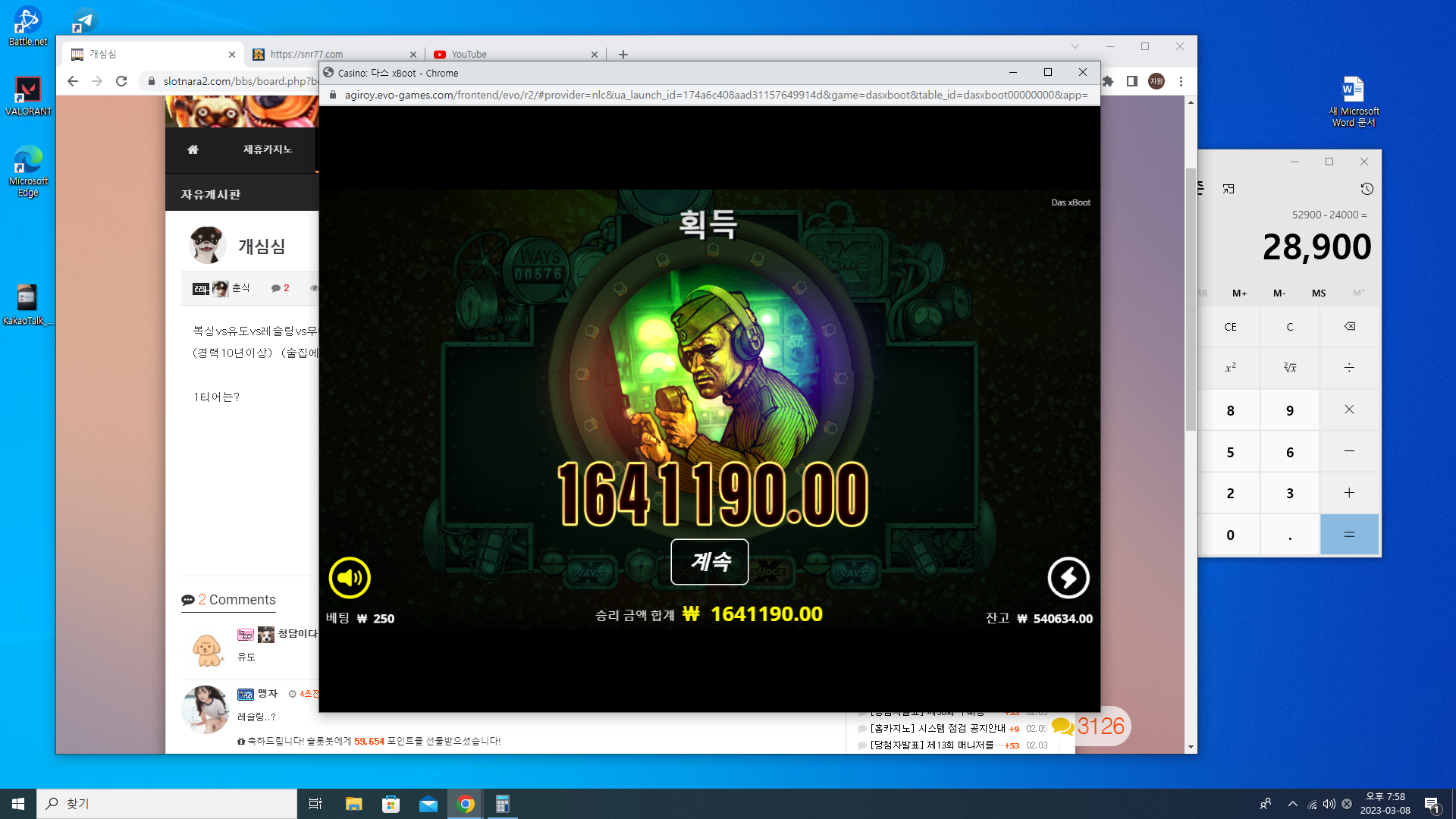Open a new Chrome tab

[x=623, y=55]
